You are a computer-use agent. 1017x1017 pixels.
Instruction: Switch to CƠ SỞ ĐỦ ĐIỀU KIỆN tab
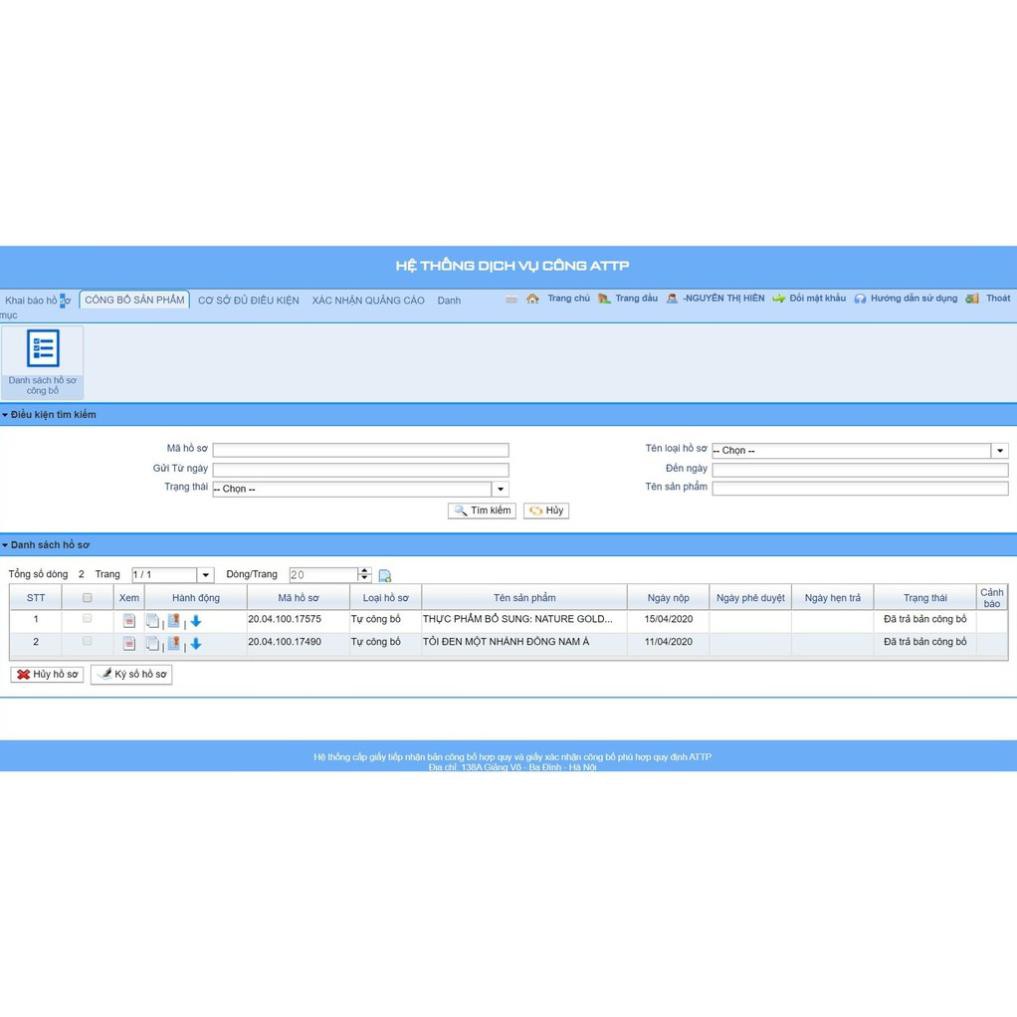[x=248, y=300]
